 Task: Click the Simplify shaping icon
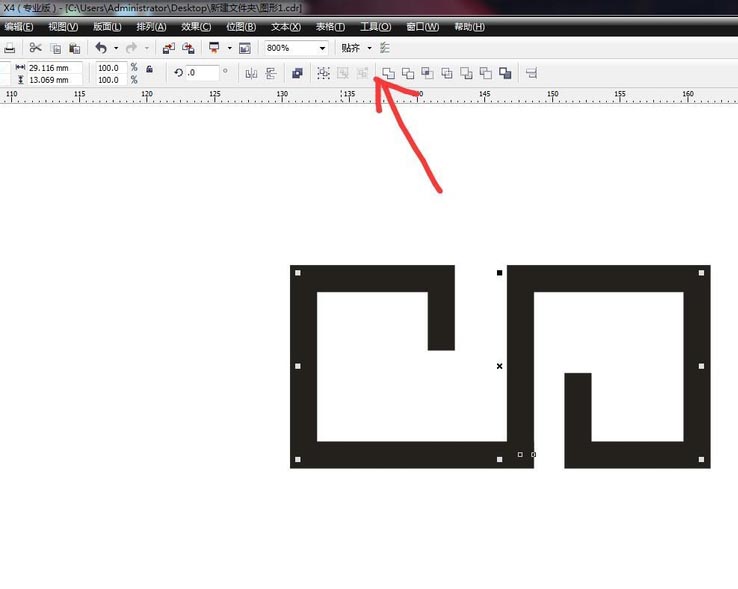tap(447, 73)
